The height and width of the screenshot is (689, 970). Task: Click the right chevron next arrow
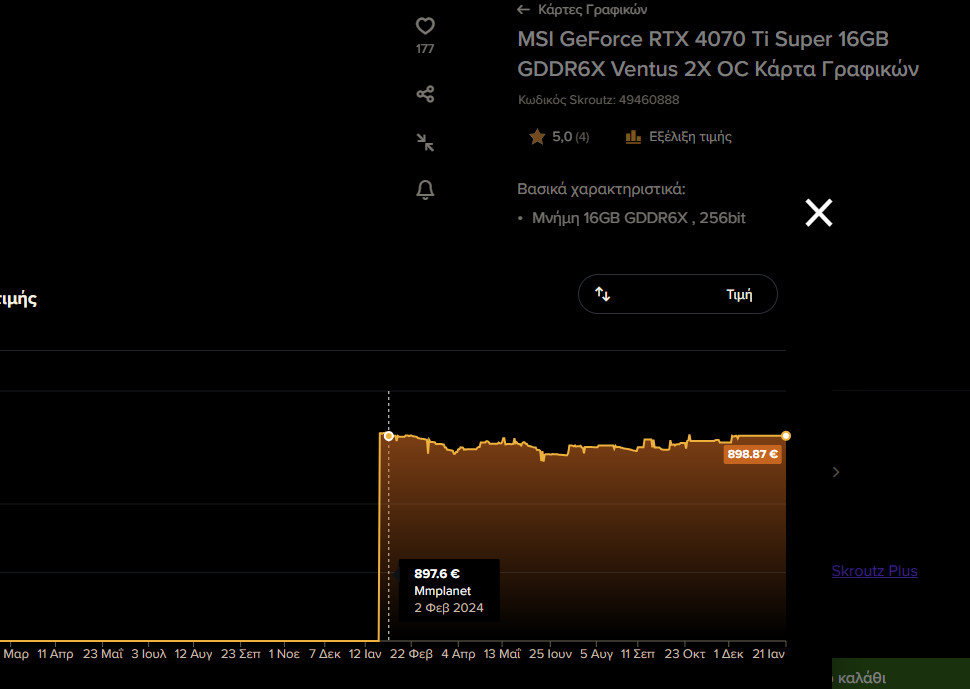coord(836,473)
